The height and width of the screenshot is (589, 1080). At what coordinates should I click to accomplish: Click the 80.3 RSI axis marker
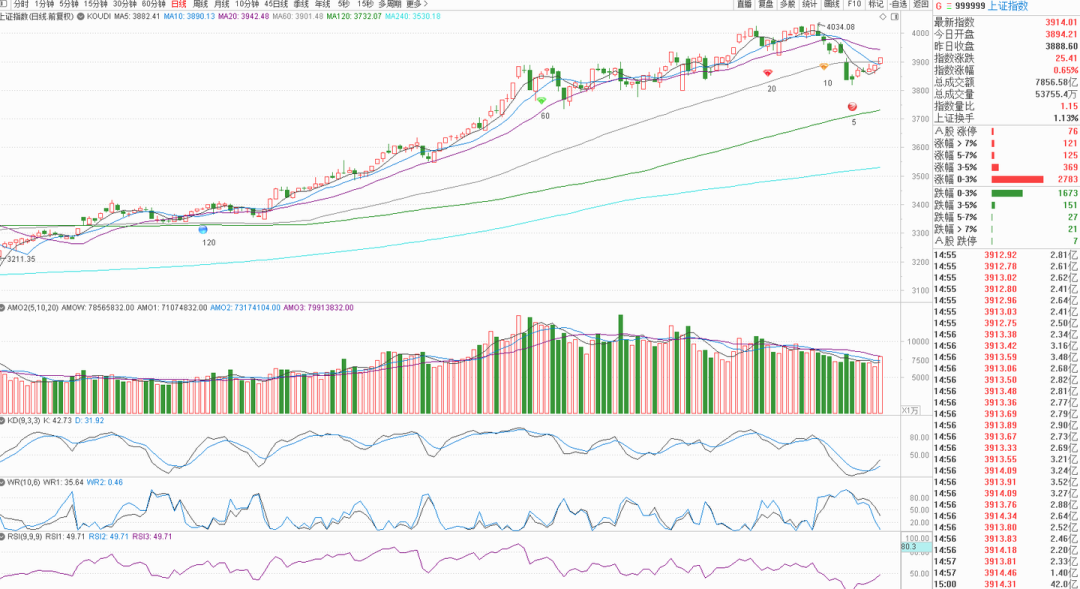click(915, 547)
